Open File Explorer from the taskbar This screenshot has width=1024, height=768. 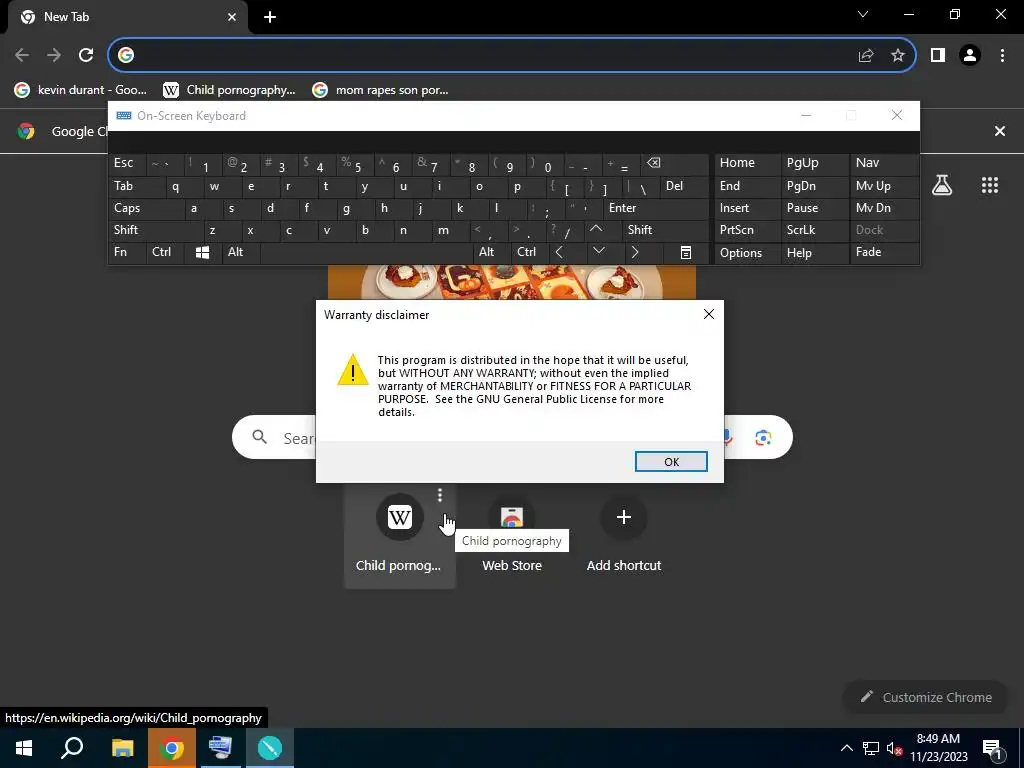click(122, 748)
